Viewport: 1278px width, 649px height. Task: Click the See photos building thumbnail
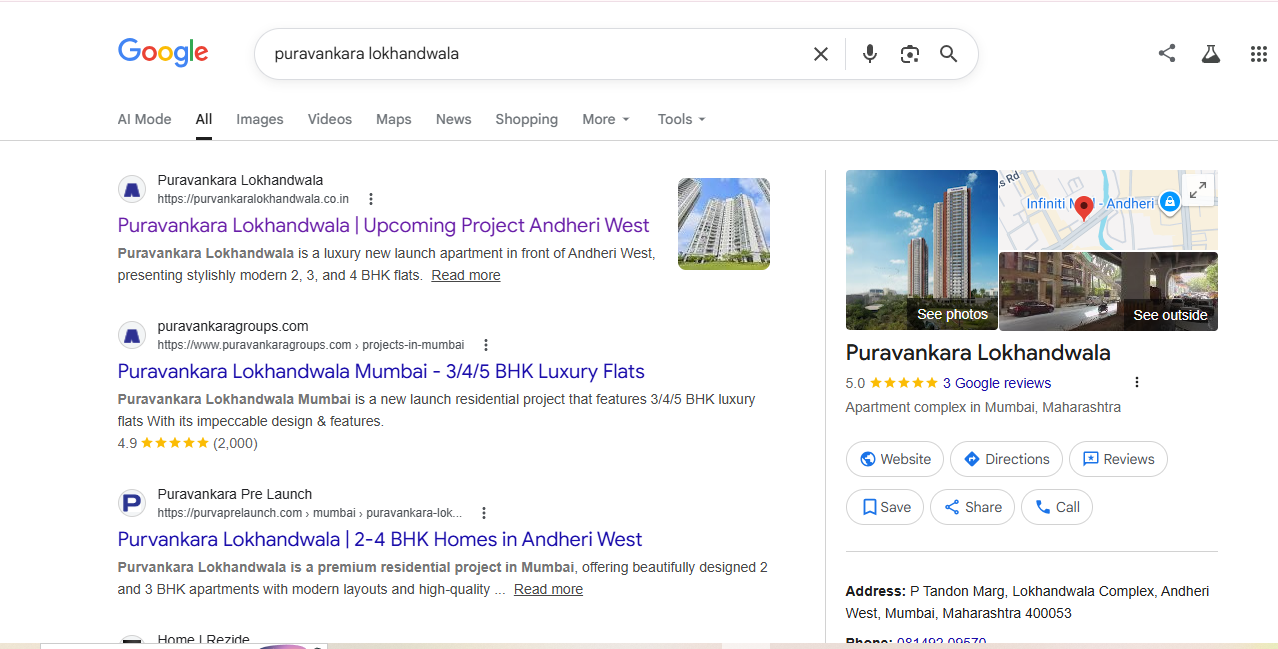(921, 250)
